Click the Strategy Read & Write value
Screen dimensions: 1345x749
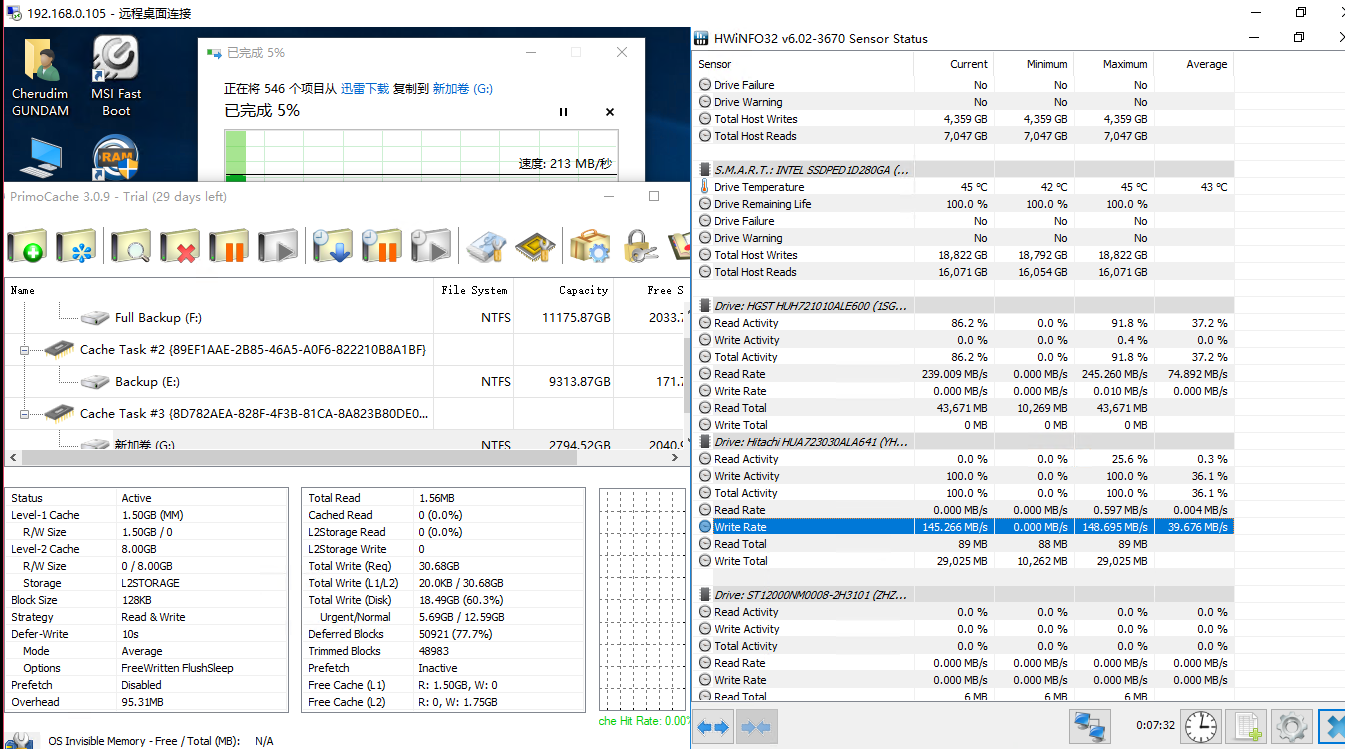click(153, 617)
